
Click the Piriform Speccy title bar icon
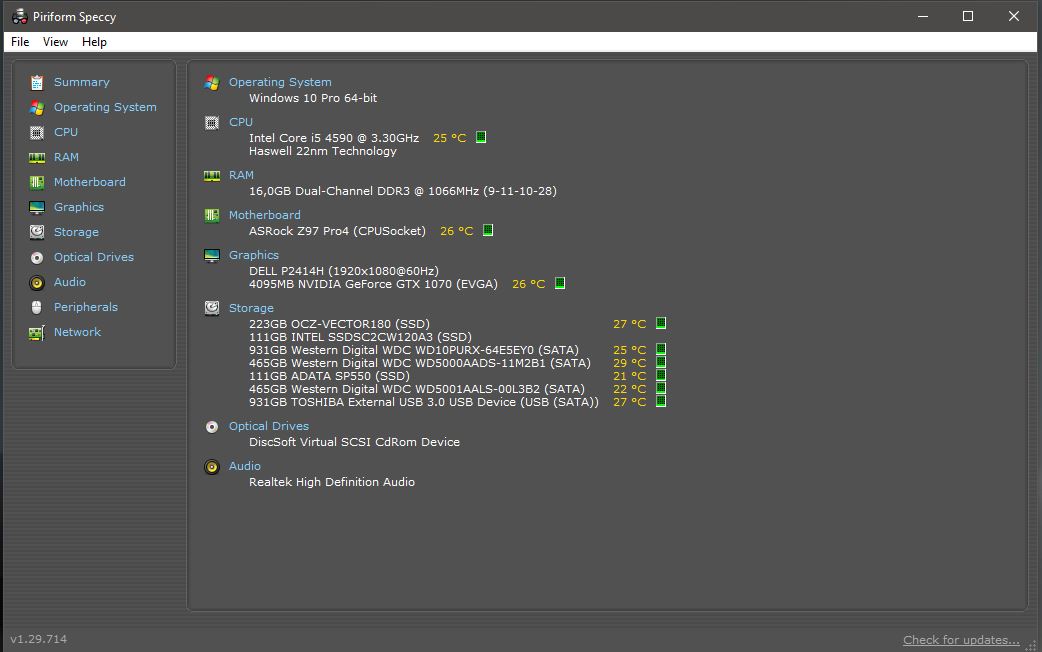point(19,16)
